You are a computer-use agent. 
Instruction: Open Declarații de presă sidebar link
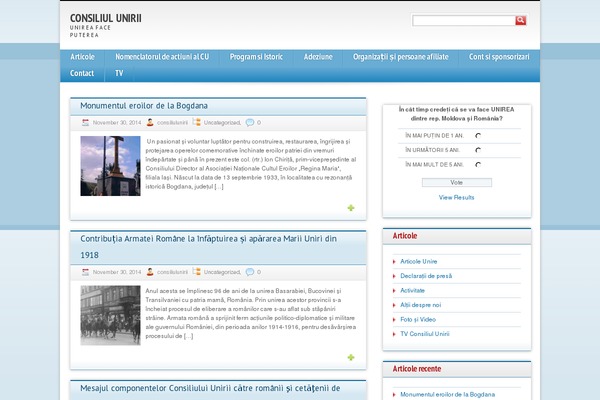tap(426, 276)
